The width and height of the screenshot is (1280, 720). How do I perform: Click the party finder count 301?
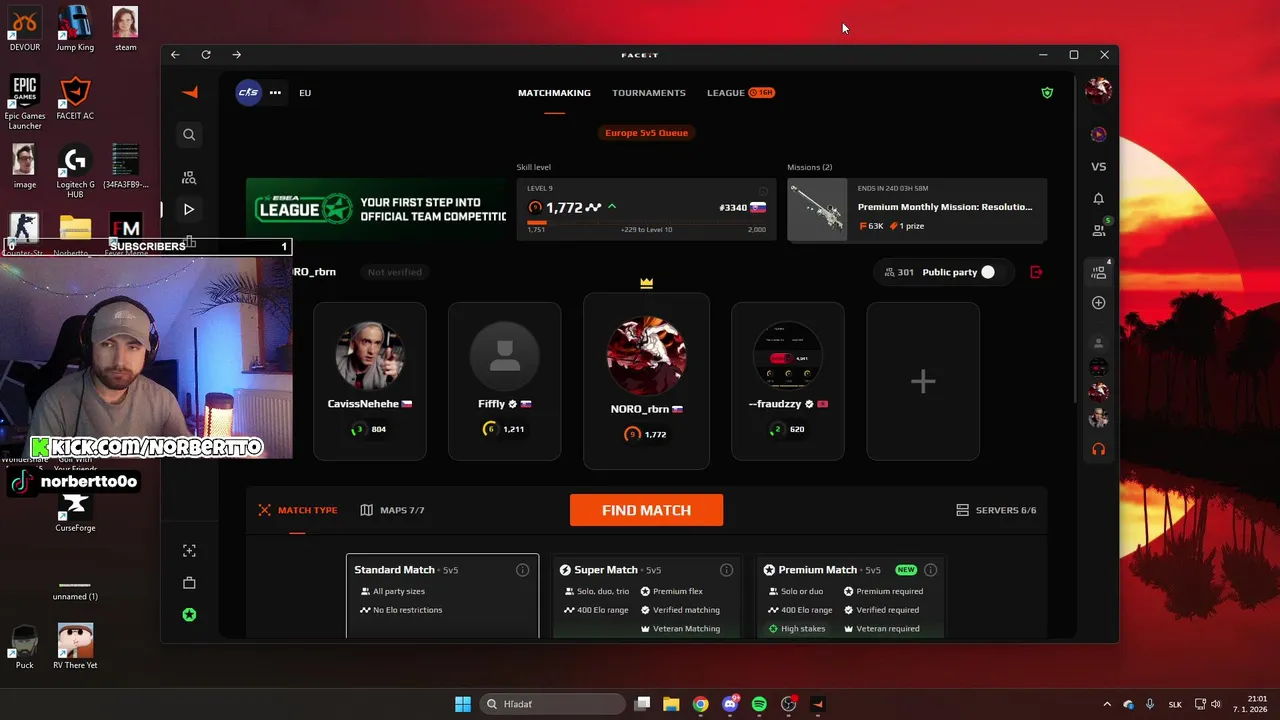tap(898, 272)
